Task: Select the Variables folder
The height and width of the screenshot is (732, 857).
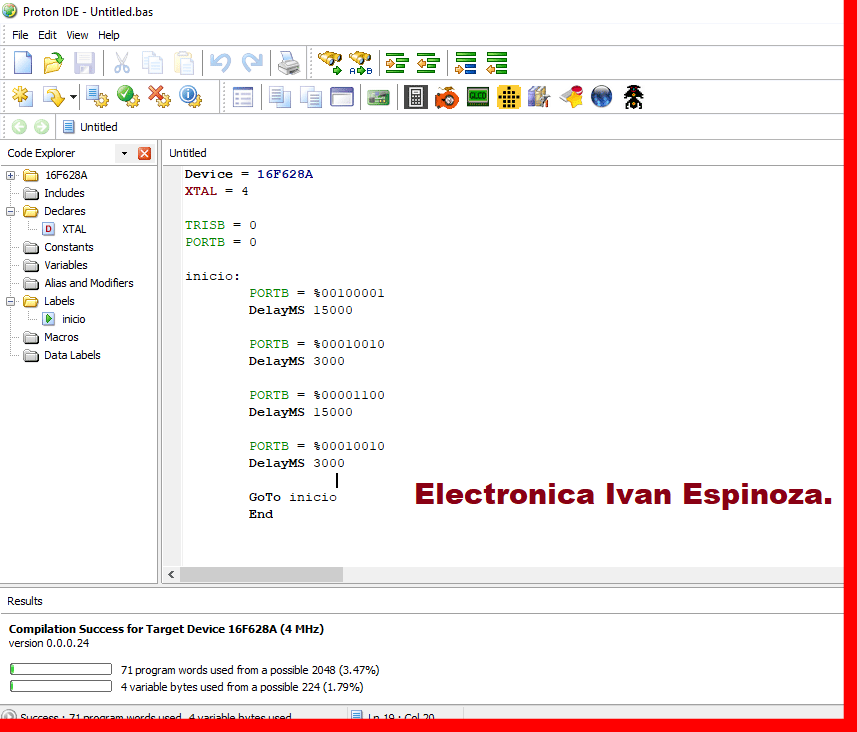Action: click(56, 266)
